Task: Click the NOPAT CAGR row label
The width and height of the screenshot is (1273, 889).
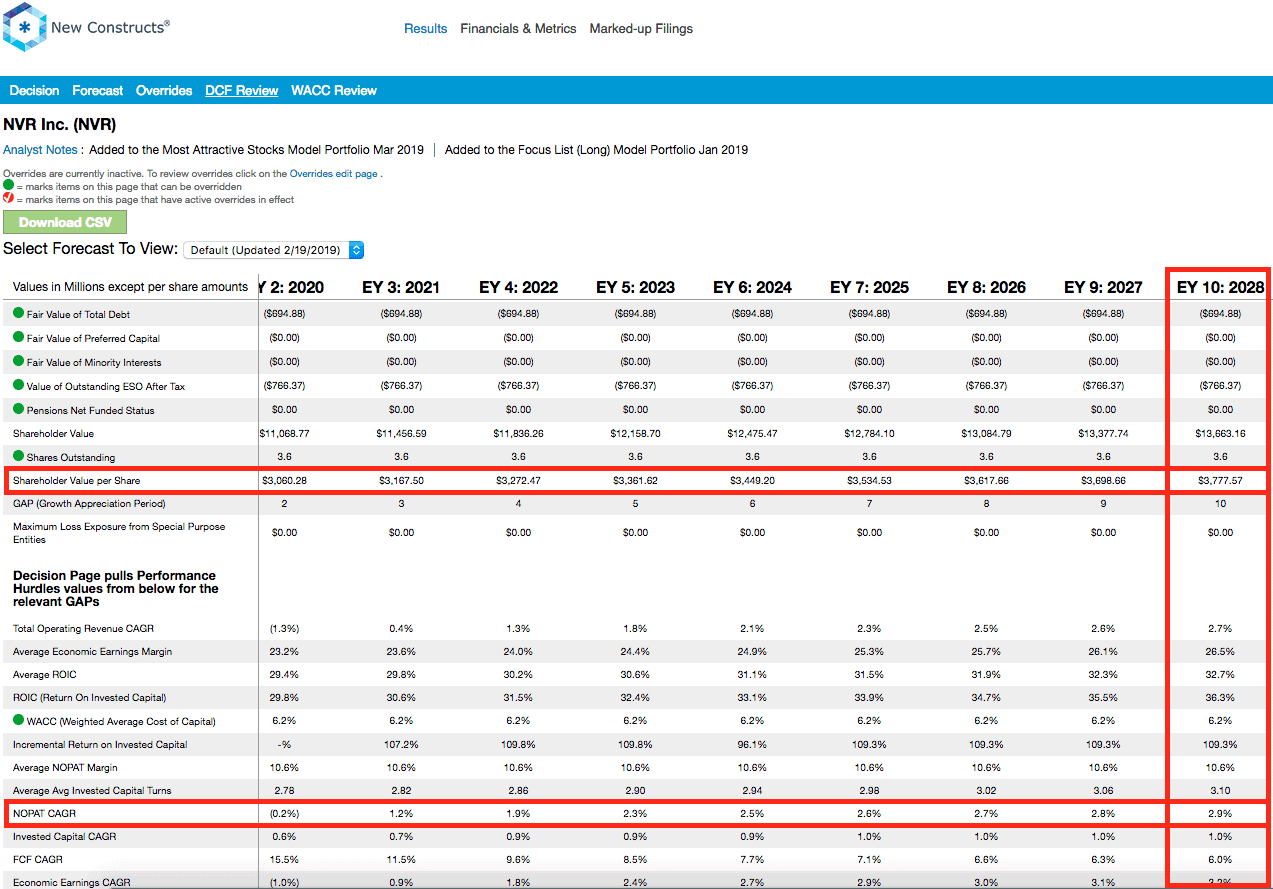Action: pyautogui.click(x=43, y=813)
